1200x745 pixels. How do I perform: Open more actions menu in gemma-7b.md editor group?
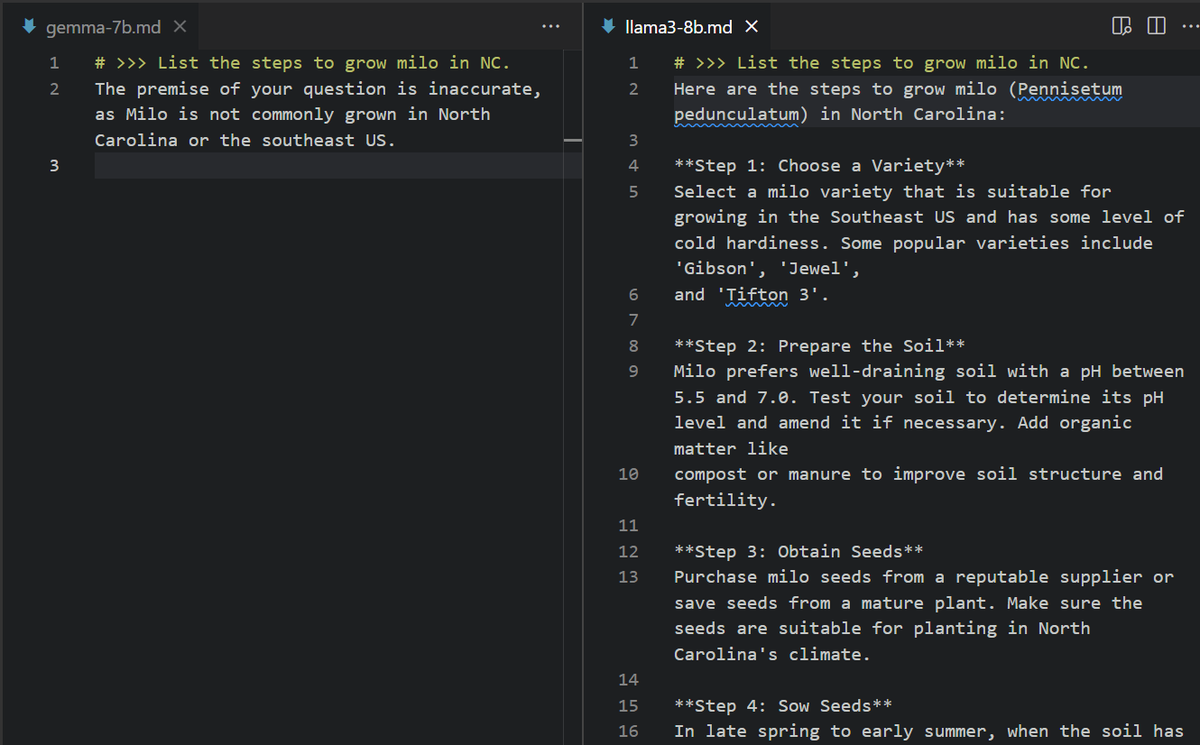(x=549, y=27)
